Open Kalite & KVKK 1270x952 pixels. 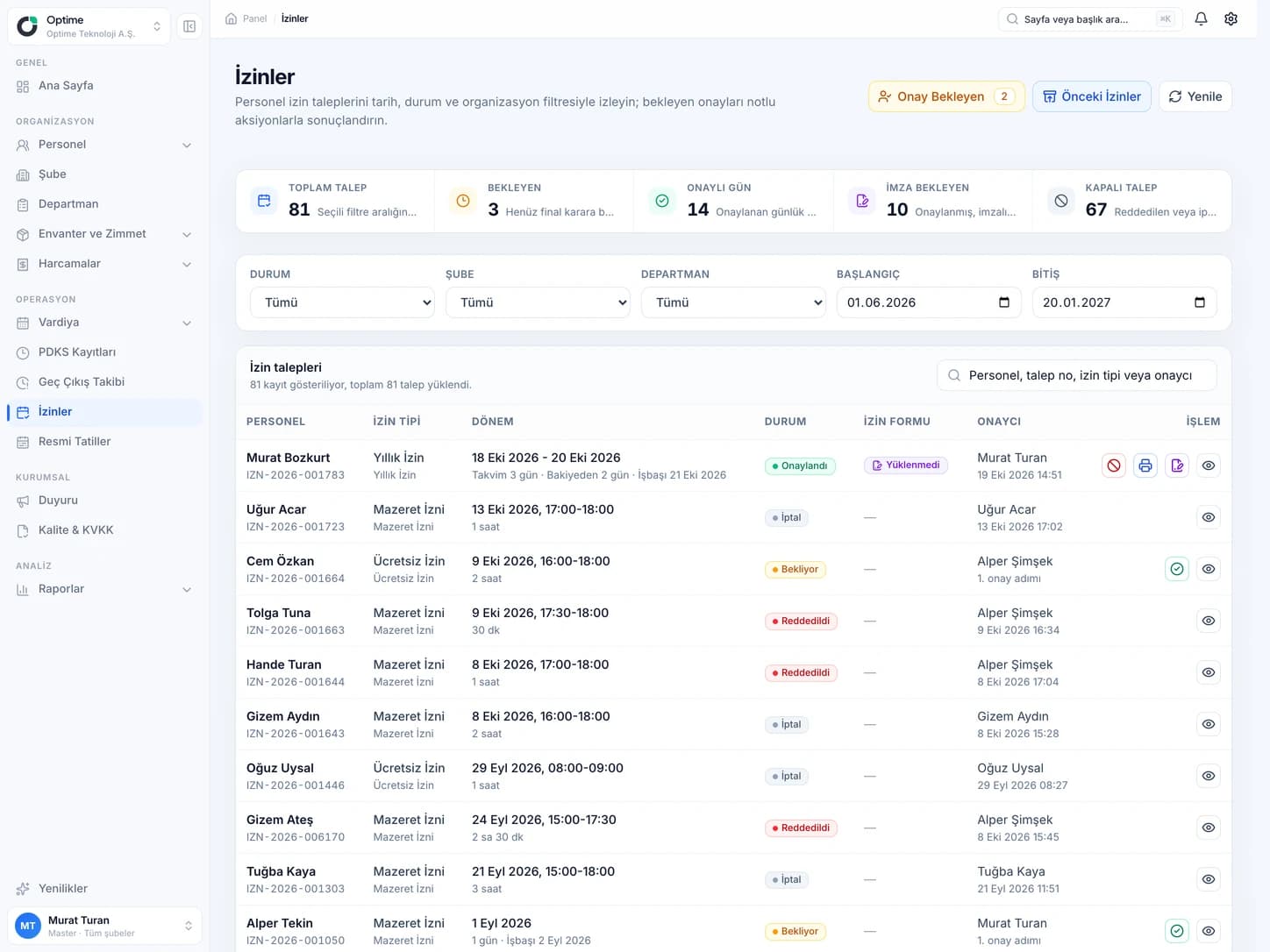pos(104,530)
